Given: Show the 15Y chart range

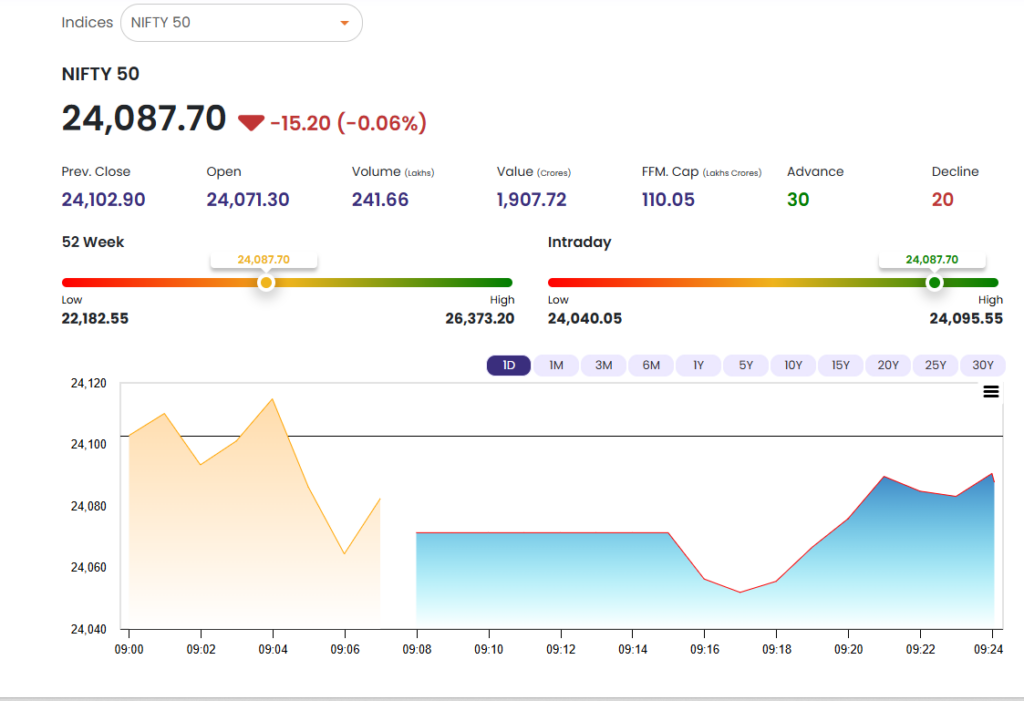Looking at the screenshot, I should (840, 365).
